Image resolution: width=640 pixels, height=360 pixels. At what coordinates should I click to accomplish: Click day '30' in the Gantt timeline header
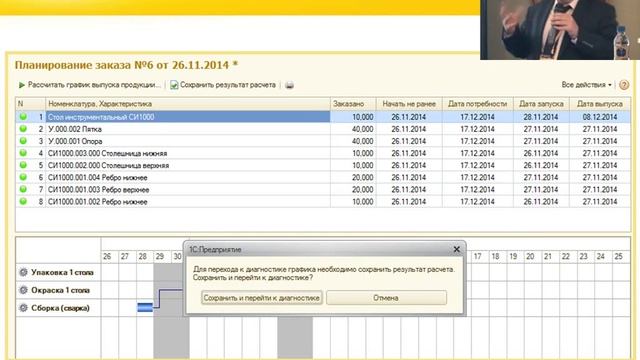point(177,256)
